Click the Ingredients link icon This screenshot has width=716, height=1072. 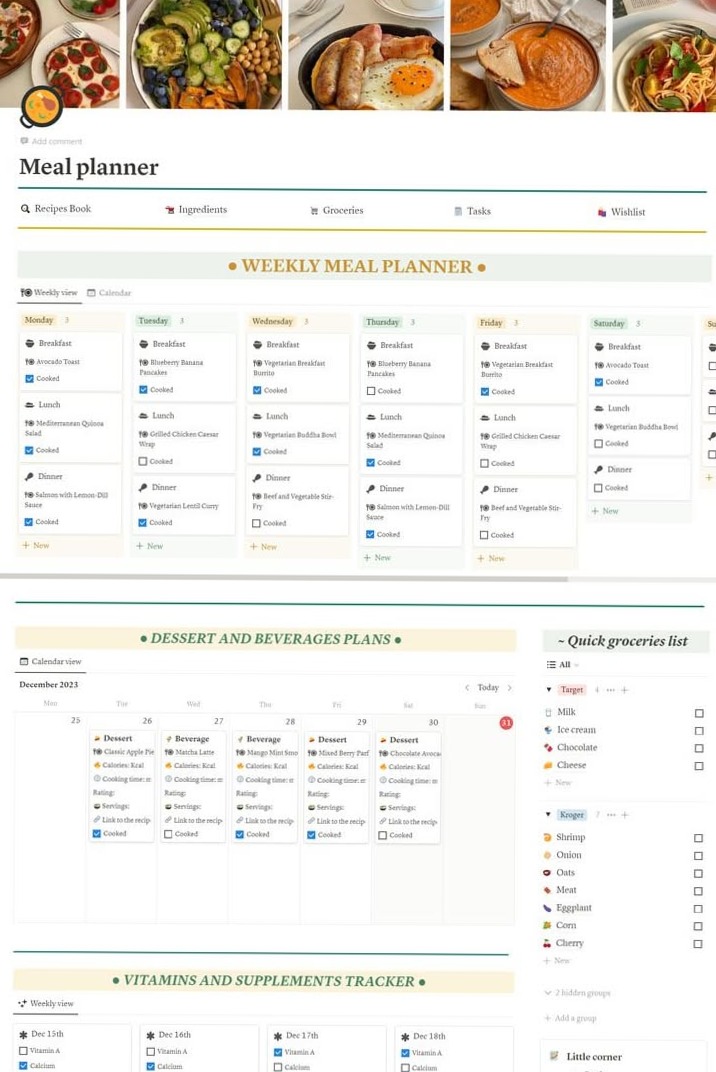click(x=170, y=210)
